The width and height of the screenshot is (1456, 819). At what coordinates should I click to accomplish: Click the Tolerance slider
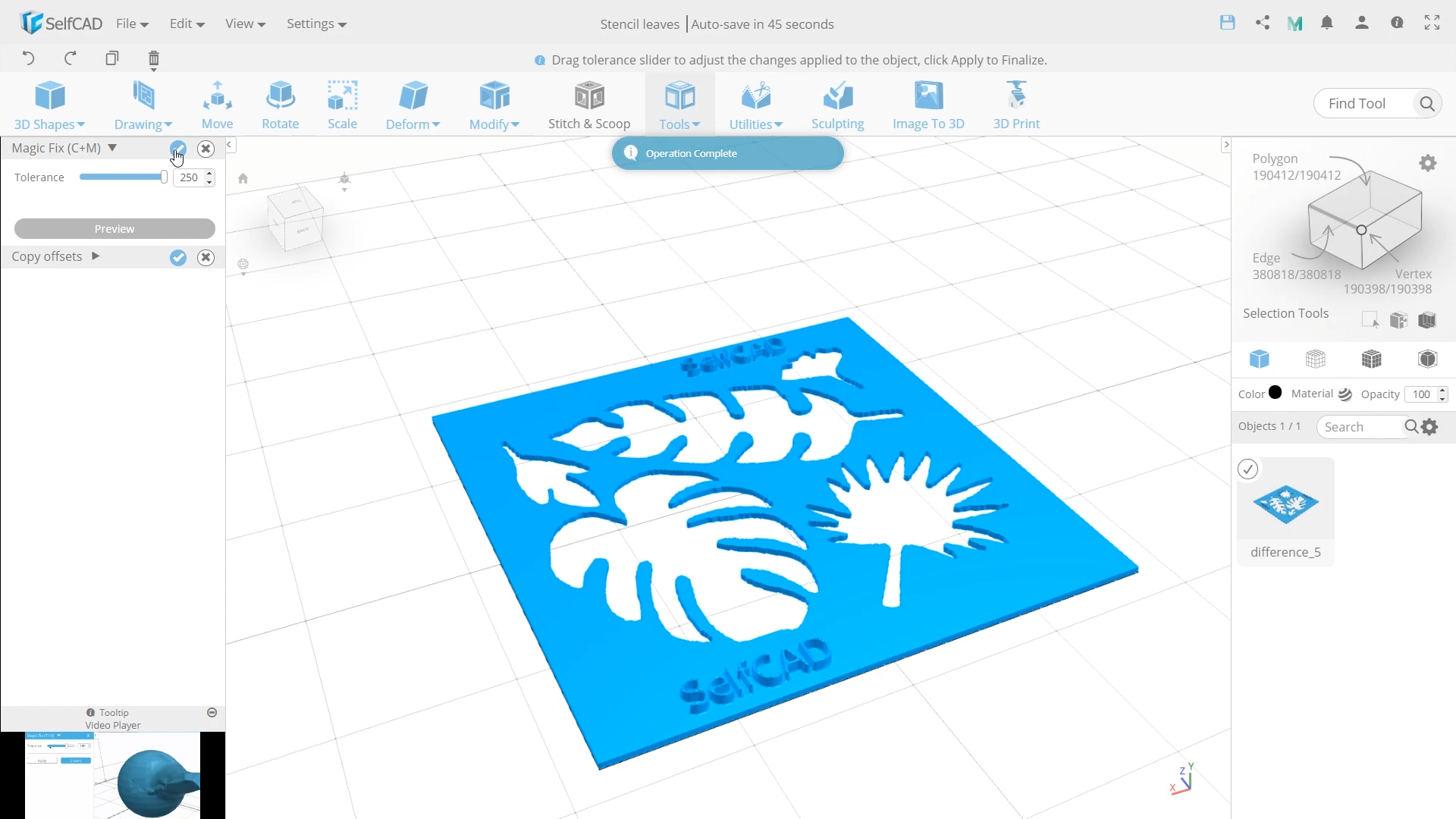[123, 177]
